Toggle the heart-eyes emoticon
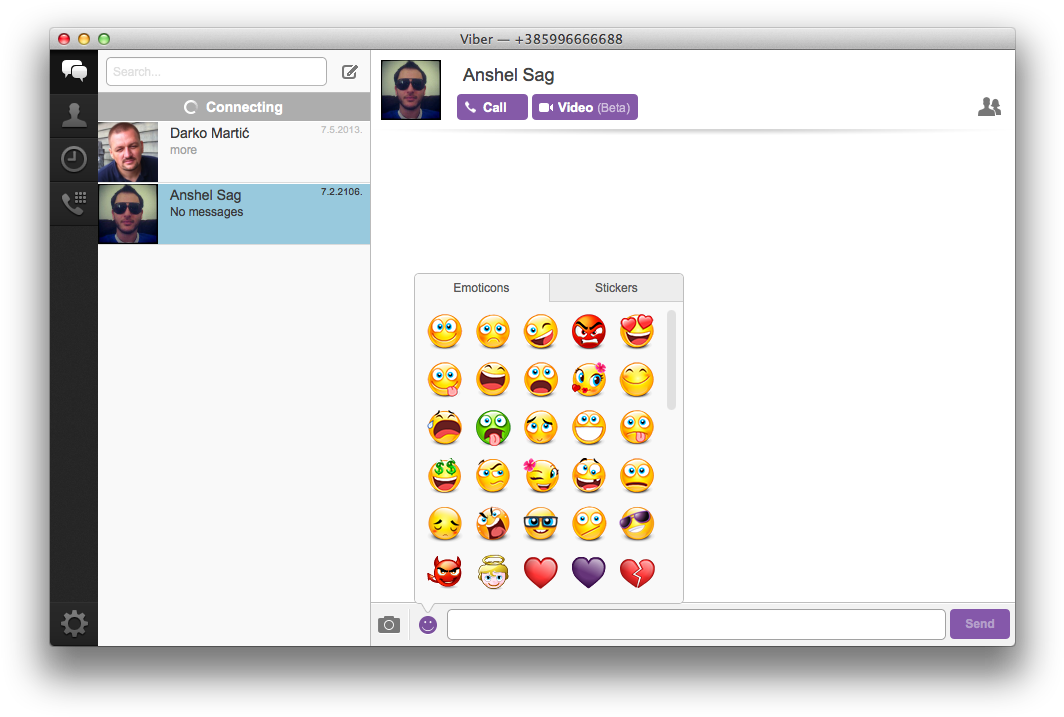This screenshot has width=1064, height=717. click(637, 331)
